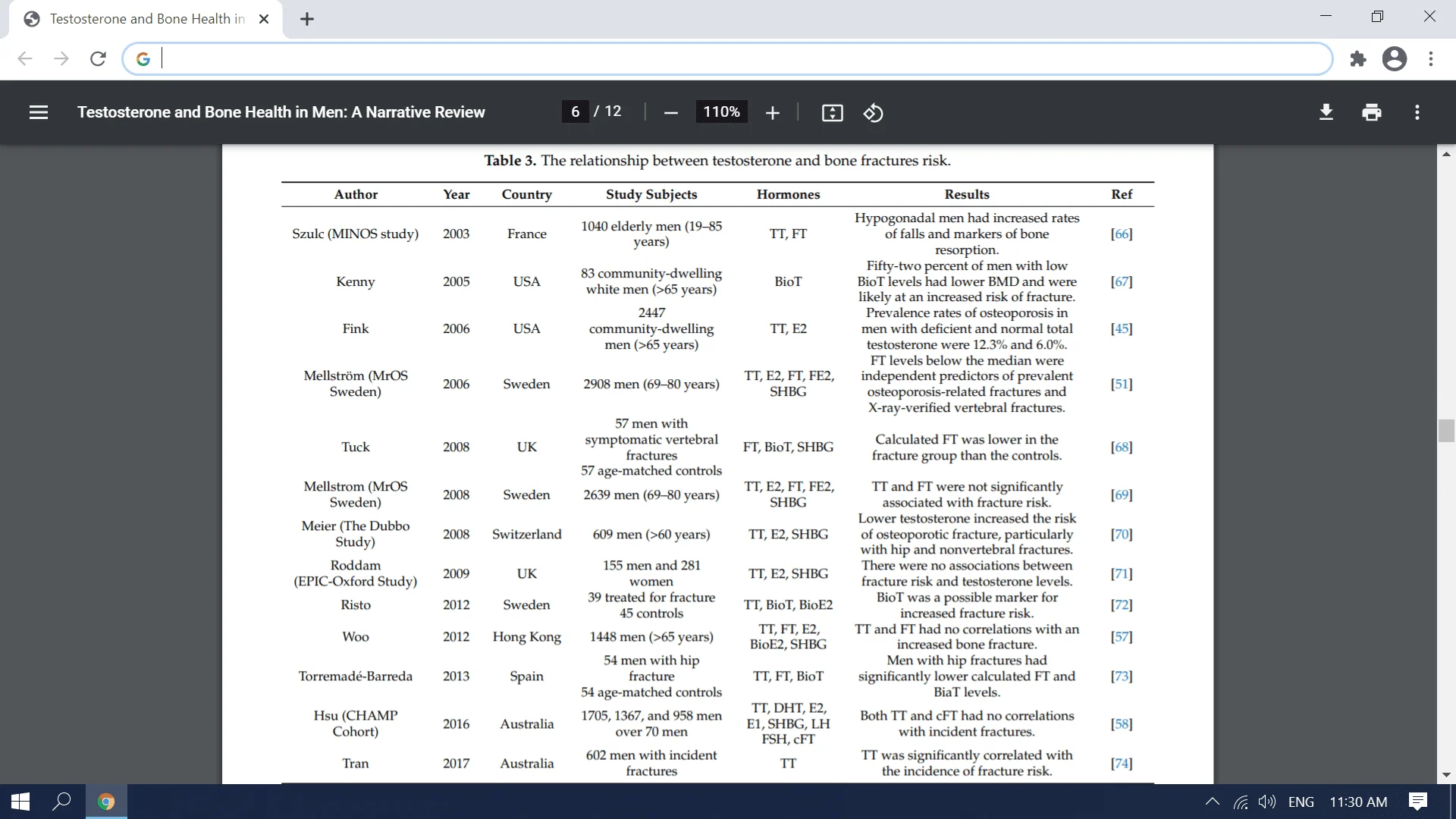Open reference link [45]
The height and width of the screenshot is (819, 1456).
point(1122,328)
